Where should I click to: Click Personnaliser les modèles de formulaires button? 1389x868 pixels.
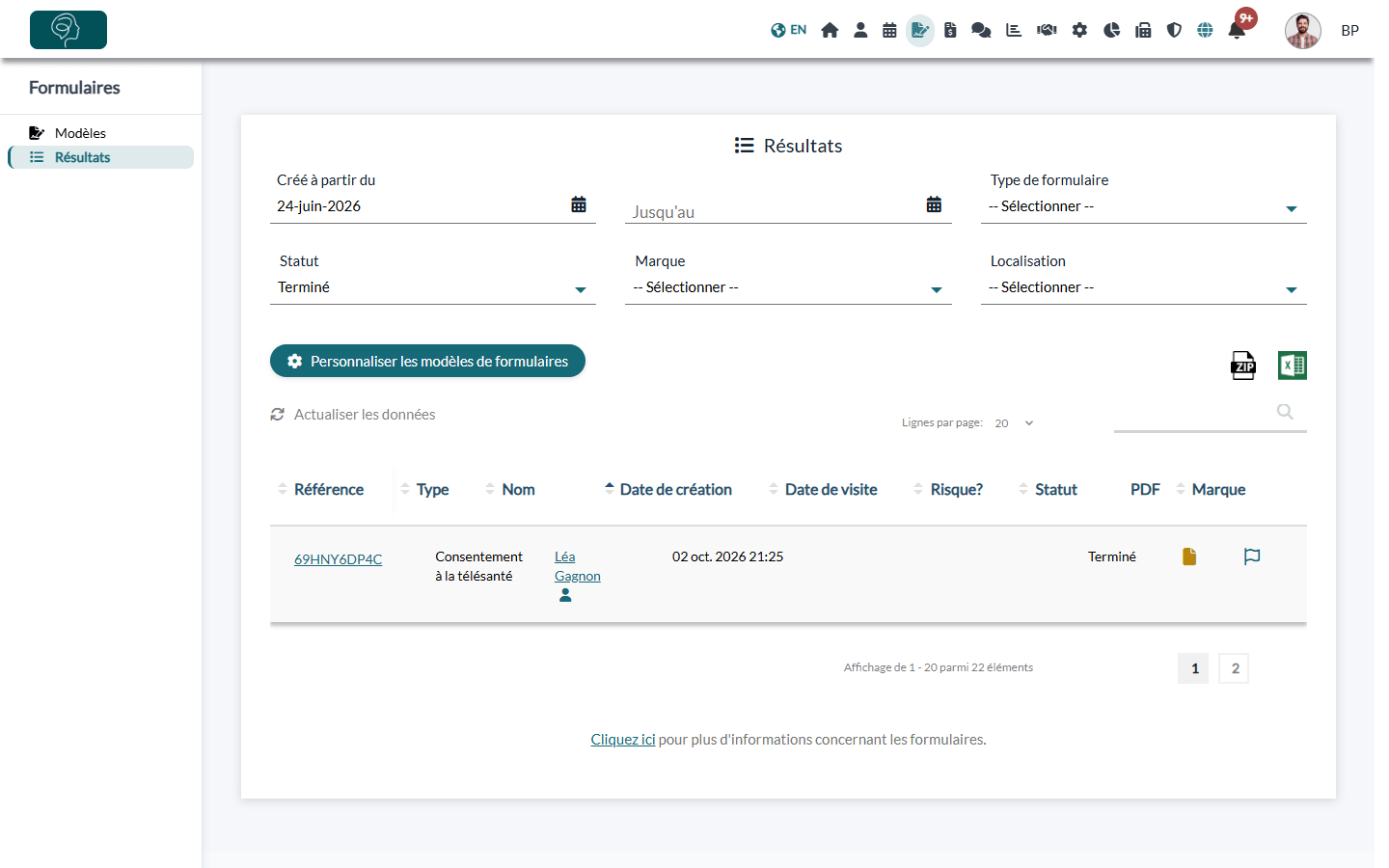[427, 361]
